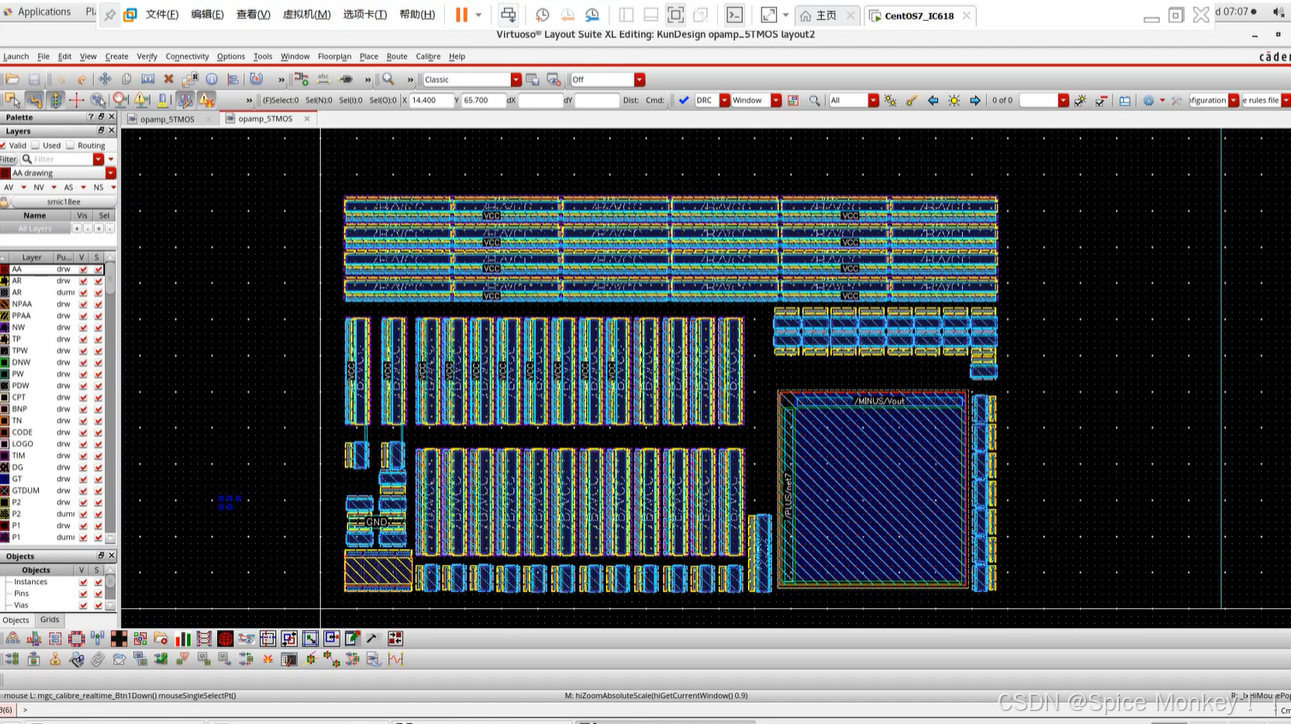Viewport: 1291px width, 724px height.
Task: Click the X coordinate field
Action: click(x=432, y=100)
